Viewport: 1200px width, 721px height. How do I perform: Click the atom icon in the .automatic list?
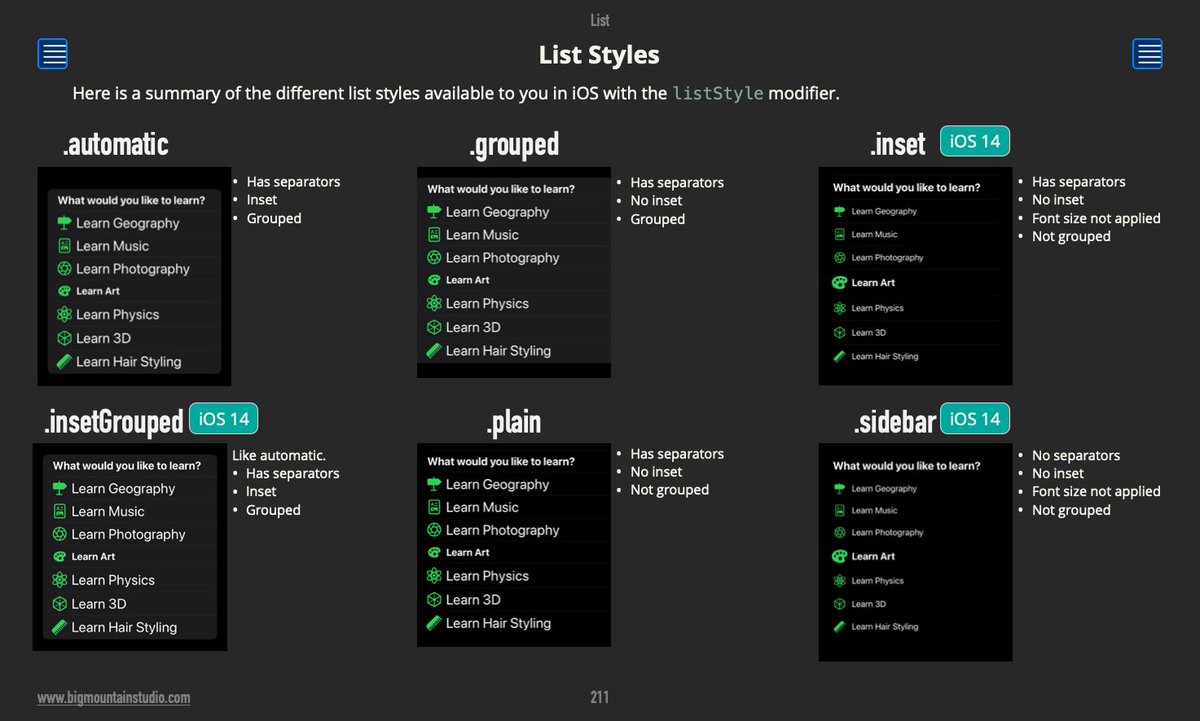[65, 314]
